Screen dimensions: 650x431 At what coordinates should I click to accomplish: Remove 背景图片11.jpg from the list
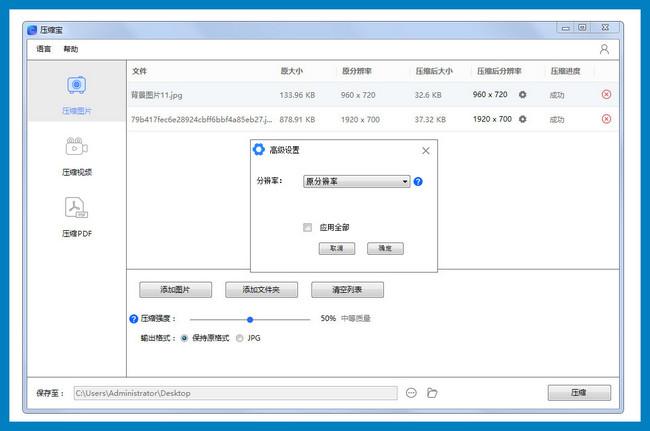coord(606,94)
